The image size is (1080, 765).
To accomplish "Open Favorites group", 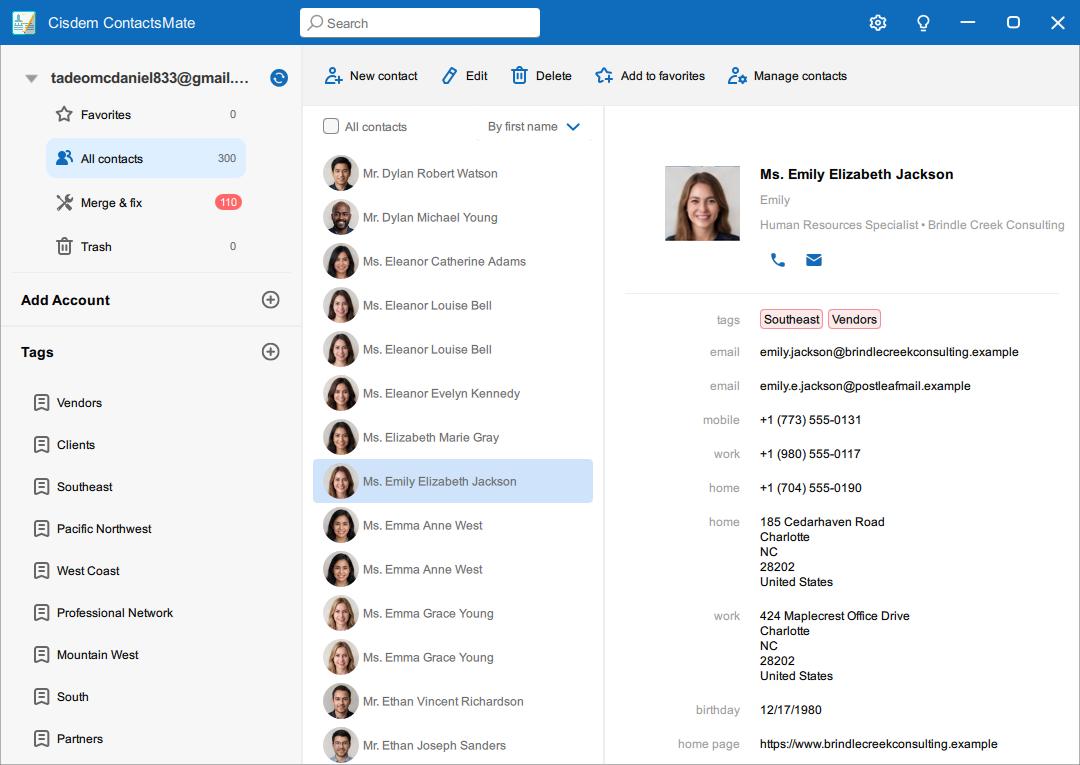I will (146, 114).
